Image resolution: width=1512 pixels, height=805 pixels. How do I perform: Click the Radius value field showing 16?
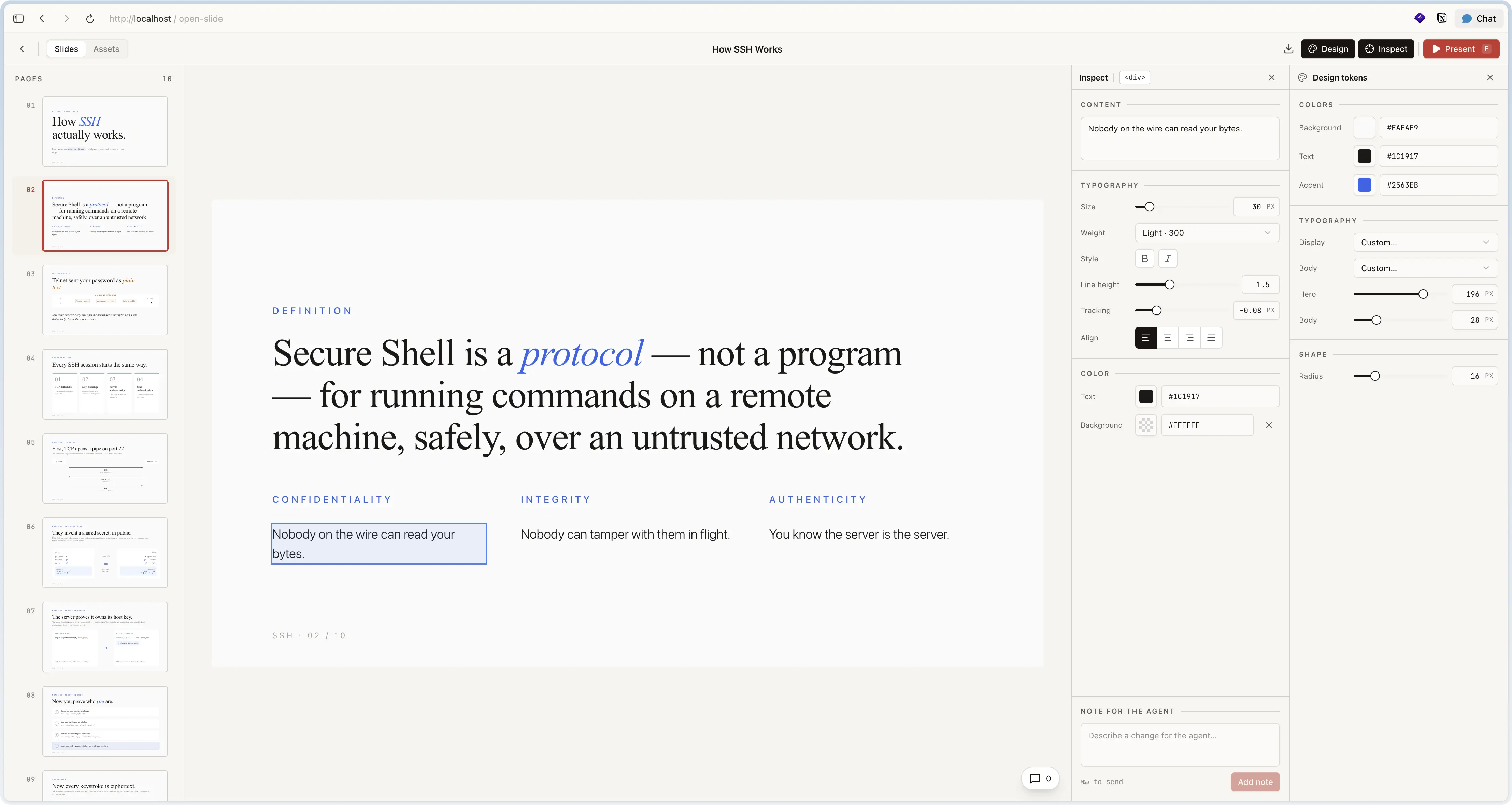coord(1474,376)
